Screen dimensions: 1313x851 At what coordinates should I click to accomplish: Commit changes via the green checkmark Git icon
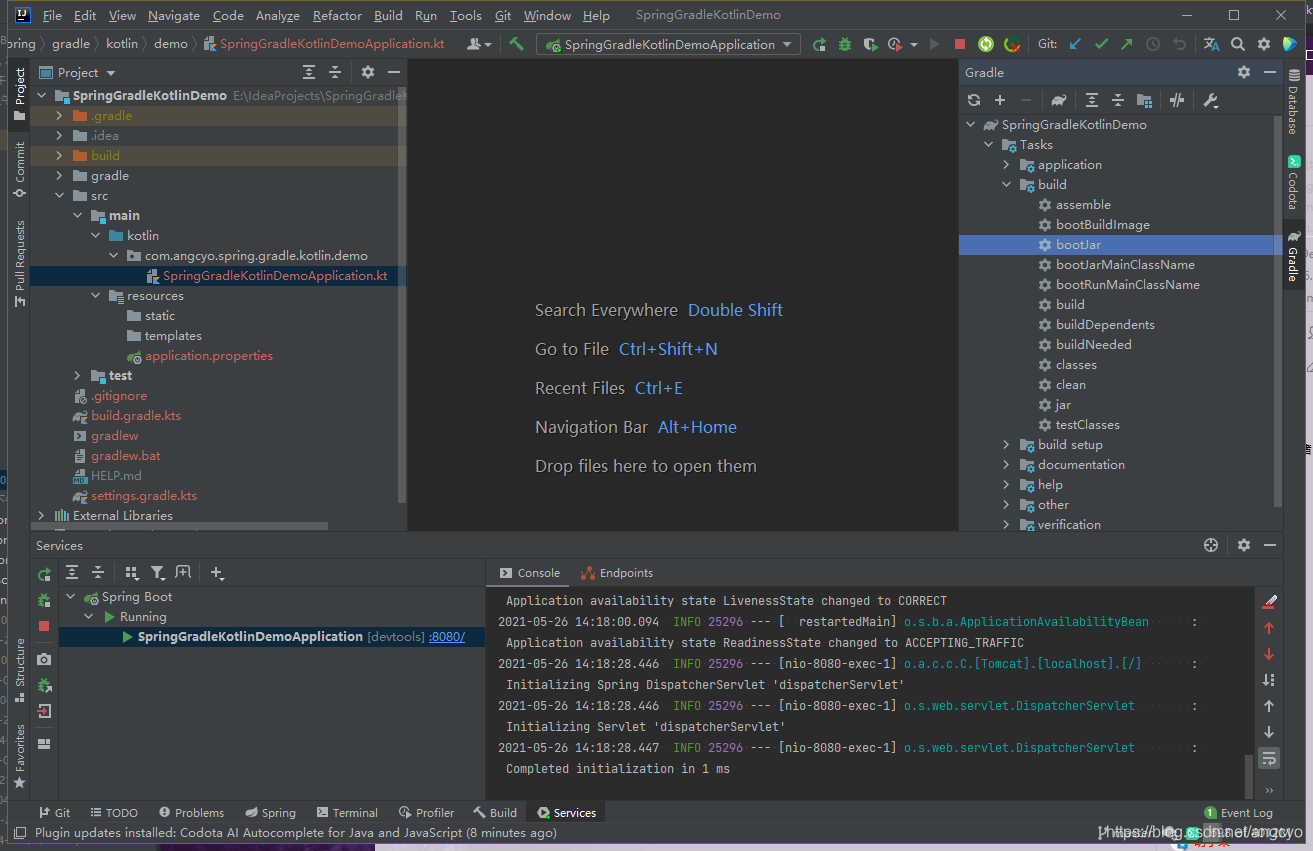pyautogui.click(x=1100, y=44)
